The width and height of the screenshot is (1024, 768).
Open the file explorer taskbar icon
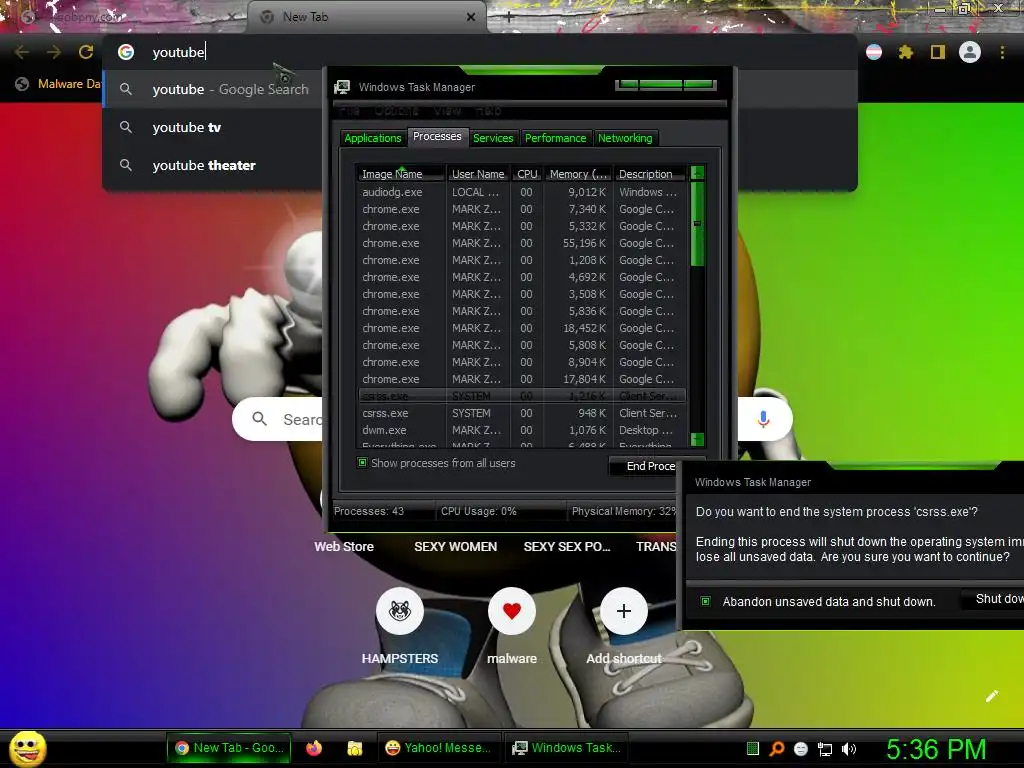tap(355, 748)
